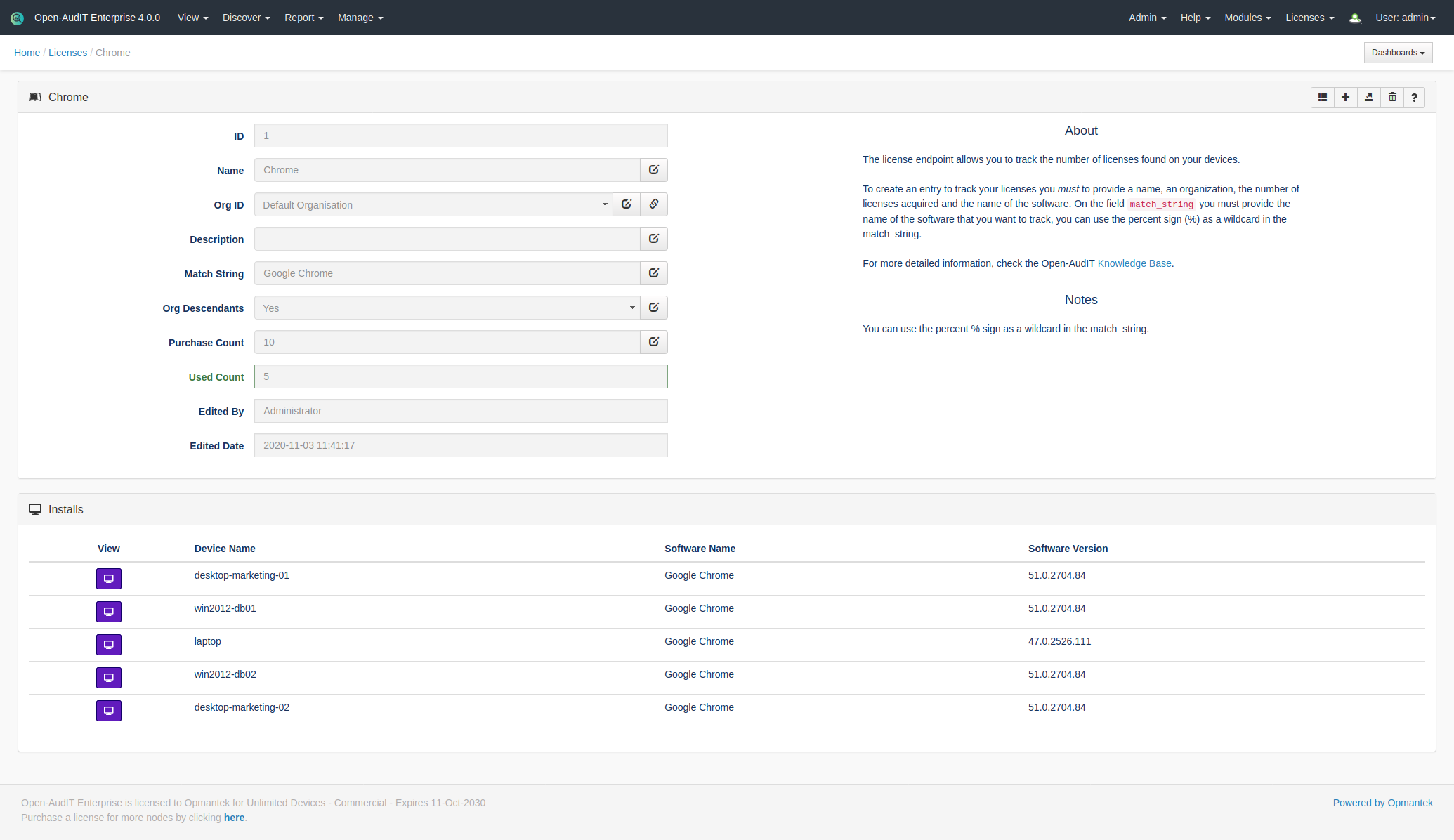View the laptop device via purple icon
The height and width of the screenshot is (840, 1454).
pyautogui.click(x=109, y=645)
